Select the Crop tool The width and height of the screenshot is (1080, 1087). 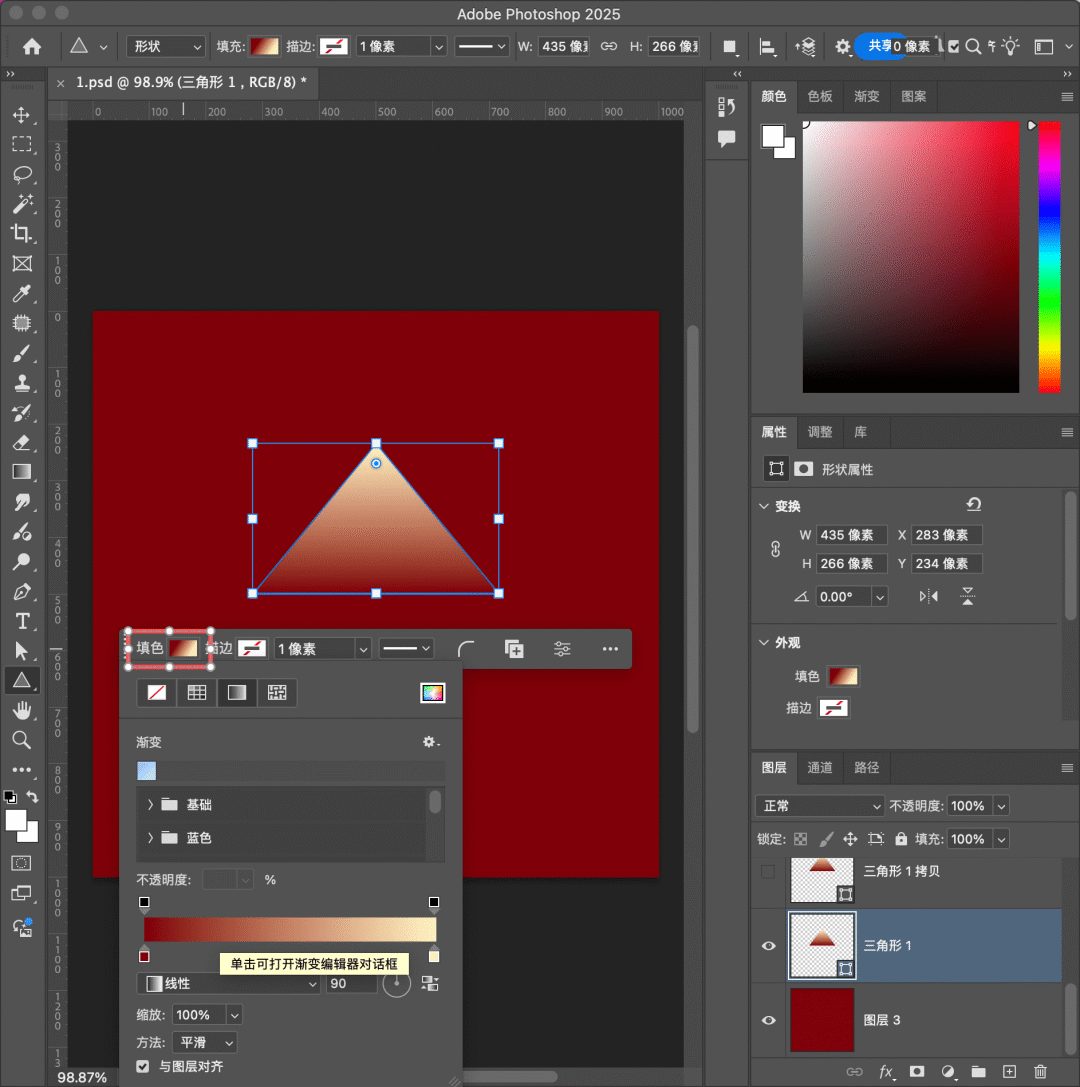coord(21,233)
